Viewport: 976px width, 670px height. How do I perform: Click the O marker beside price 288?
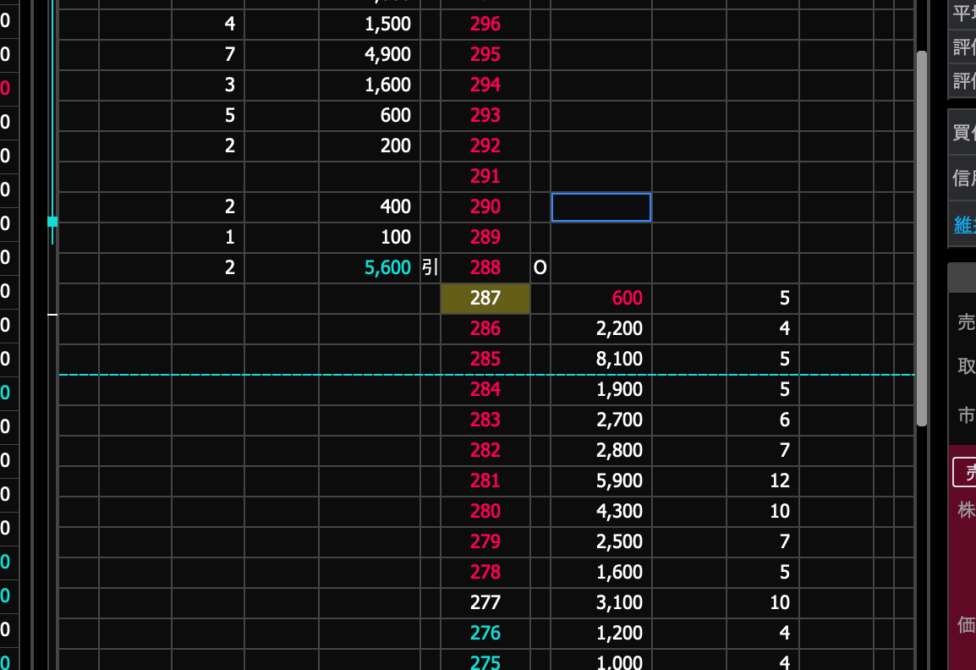click(x=540, y=268)
